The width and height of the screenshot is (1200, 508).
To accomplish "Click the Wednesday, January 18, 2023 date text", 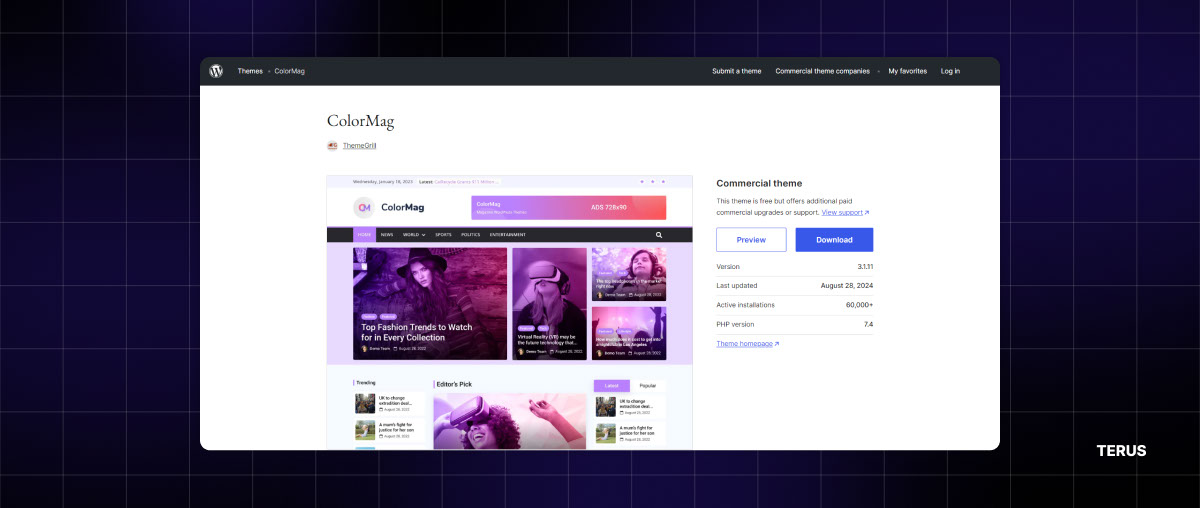I will point(383,182).
